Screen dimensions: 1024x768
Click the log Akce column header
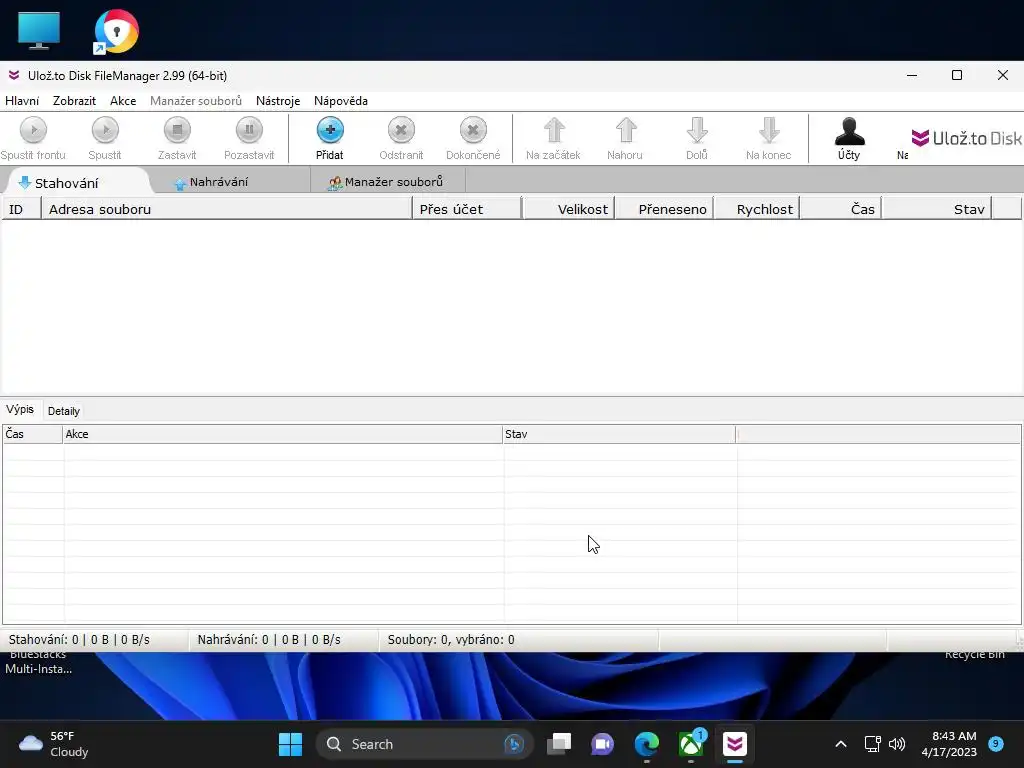[x=283, y=434]
